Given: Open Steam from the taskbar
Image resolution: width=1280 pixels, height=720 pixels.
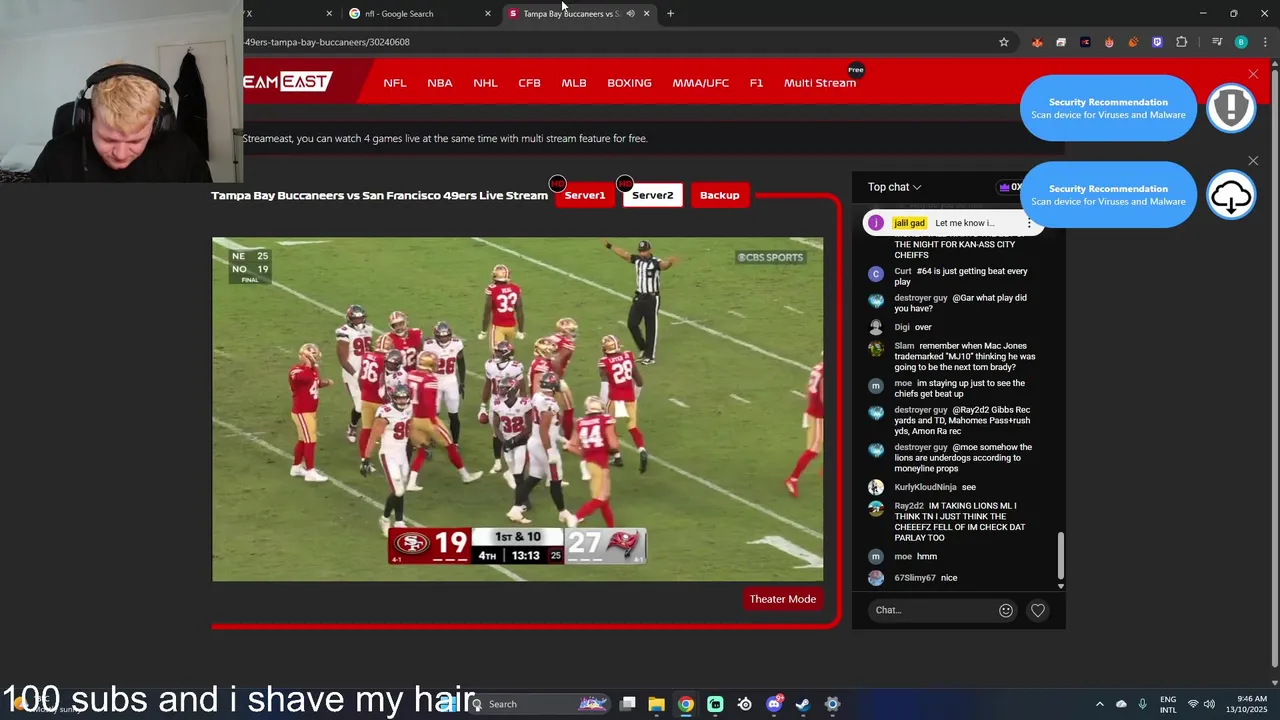Looking at the screenshot, I should pos(803,704).
